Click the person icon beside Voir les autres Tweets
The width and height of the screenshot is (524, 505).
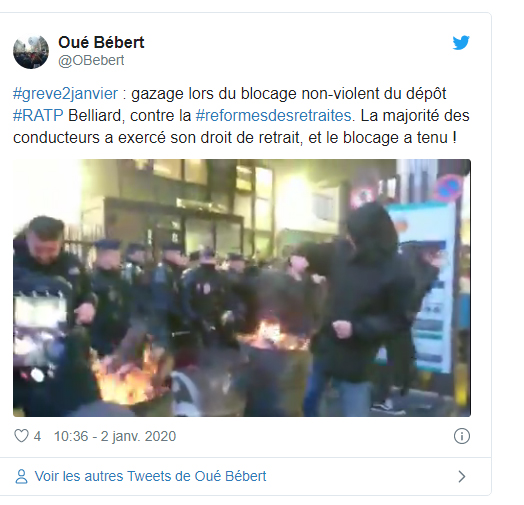(x=22, y=476)
